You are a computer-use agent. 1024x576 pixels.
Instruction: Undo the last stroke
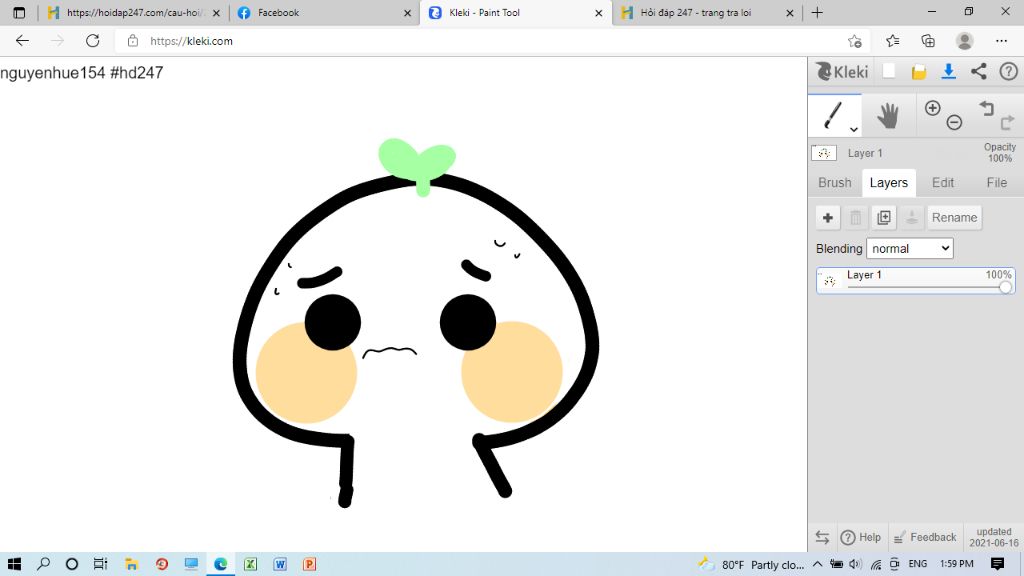(x=986, y=108)
